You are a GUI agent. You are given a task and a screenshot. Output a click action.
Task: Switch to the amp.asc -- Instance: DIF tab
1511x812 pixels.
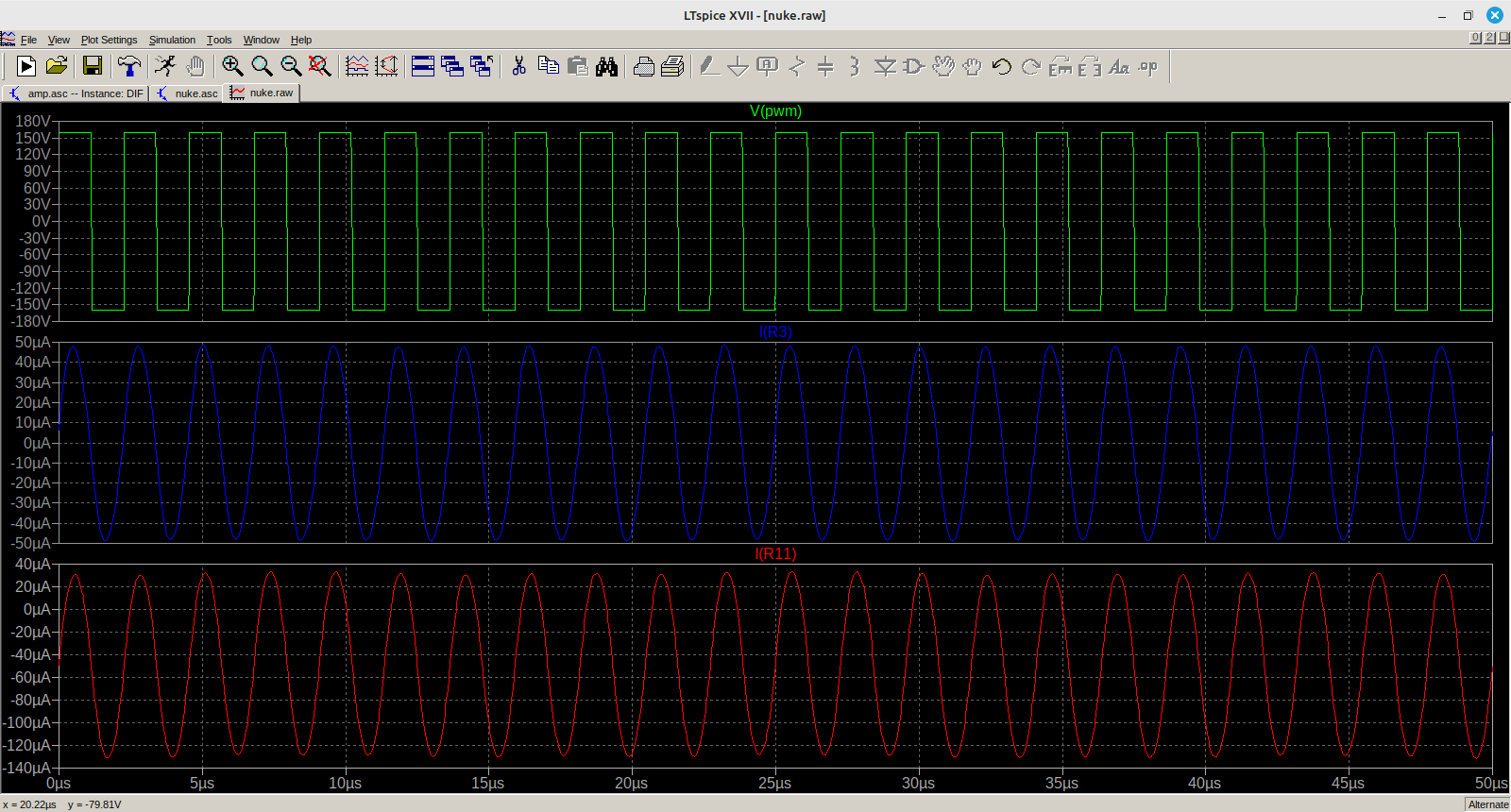click(x=76, y=93)
